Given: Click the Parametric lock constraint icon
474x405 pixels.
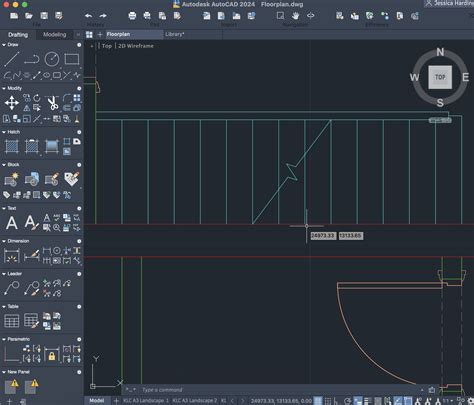Looking at the screenshot, I should tap(52, 354).
